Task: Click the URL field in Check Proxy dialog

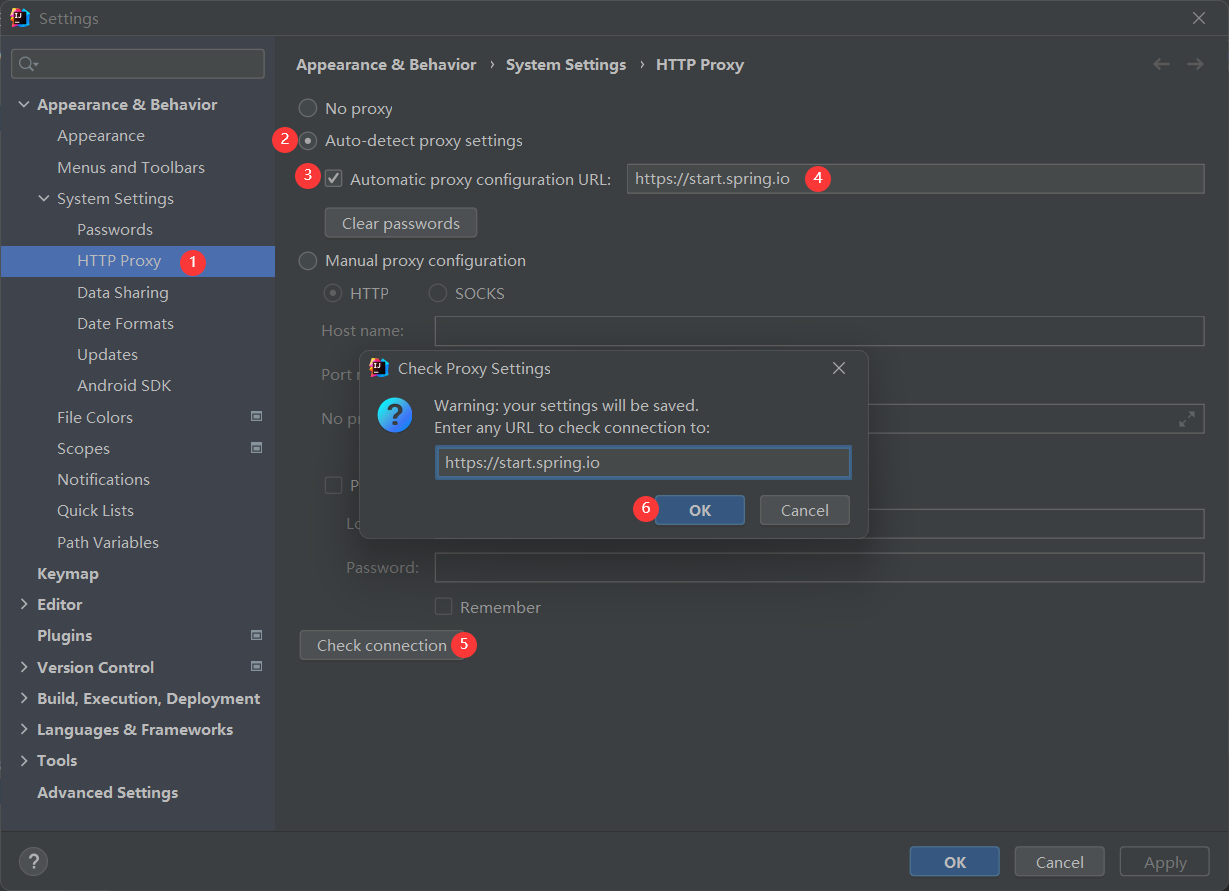Action: [643, 462]
